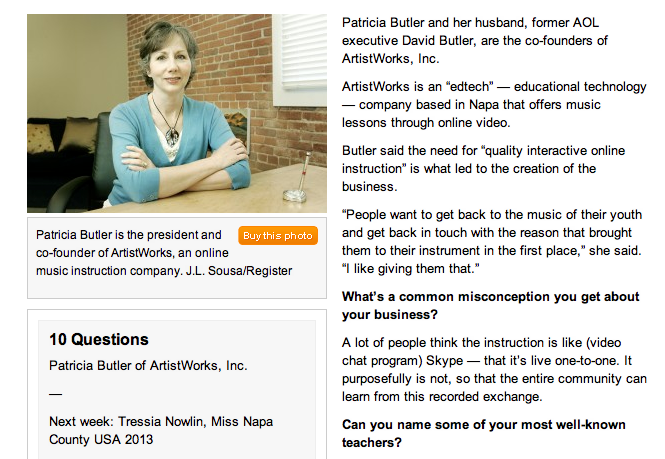Image resolution: width=665 pixels, height=459 pixels.
Task: Click the line "lessons through online video"
Action: coord(426,123)
